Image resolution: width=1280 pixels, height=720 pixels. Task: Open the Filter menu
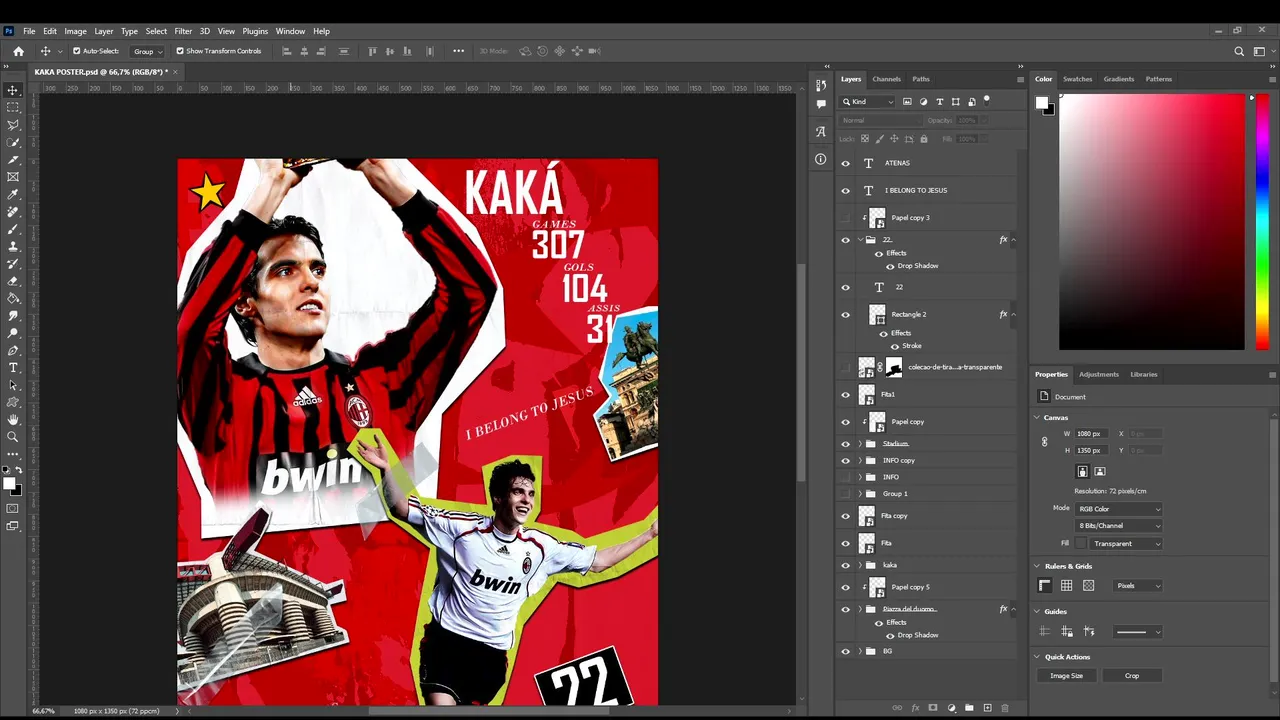tap(183, 31)
